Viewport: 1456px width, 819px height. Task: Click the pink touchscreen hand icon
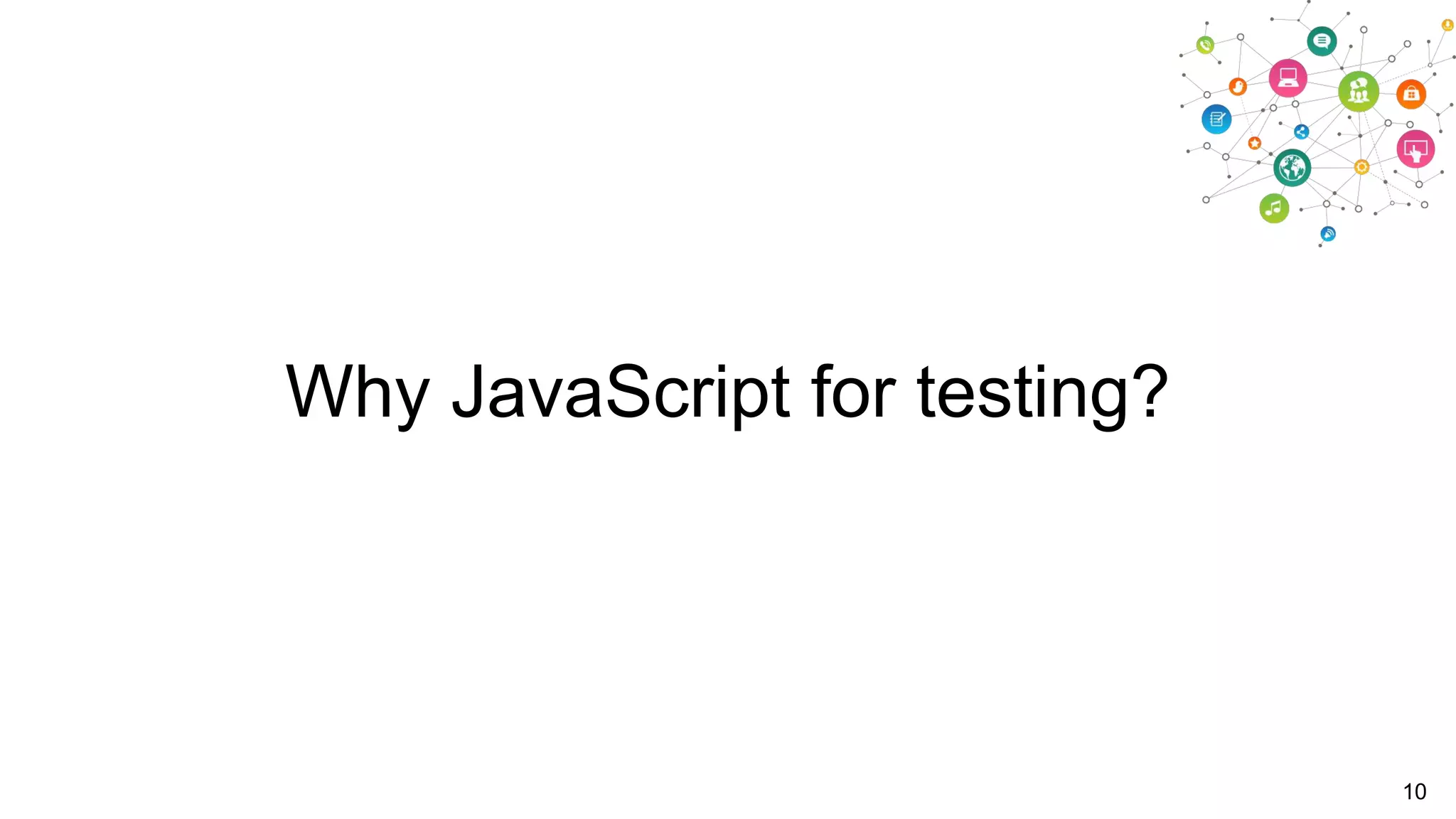pos(1415,149)
